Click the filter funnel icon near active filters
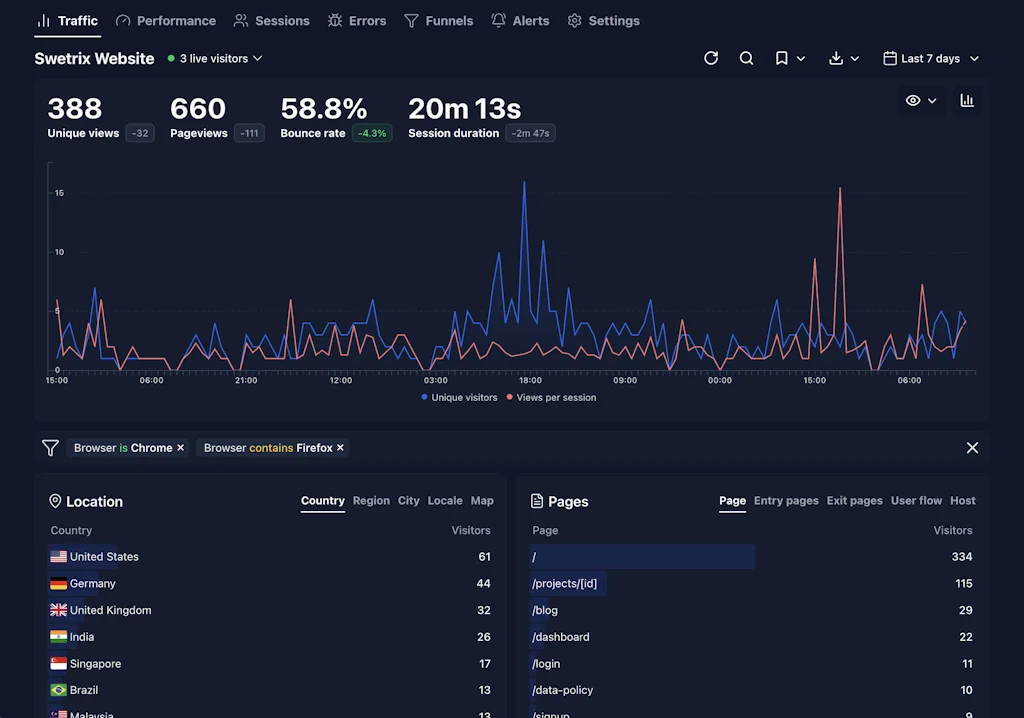 click(x=50, y=447)
